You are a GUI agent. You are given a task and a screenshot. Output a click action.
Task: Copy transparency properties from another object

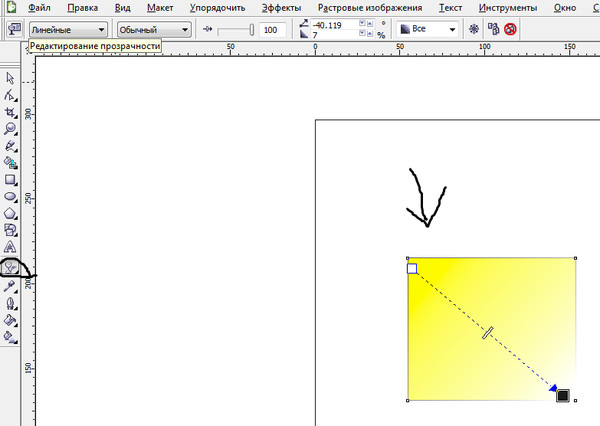click(x=493, y=29)
